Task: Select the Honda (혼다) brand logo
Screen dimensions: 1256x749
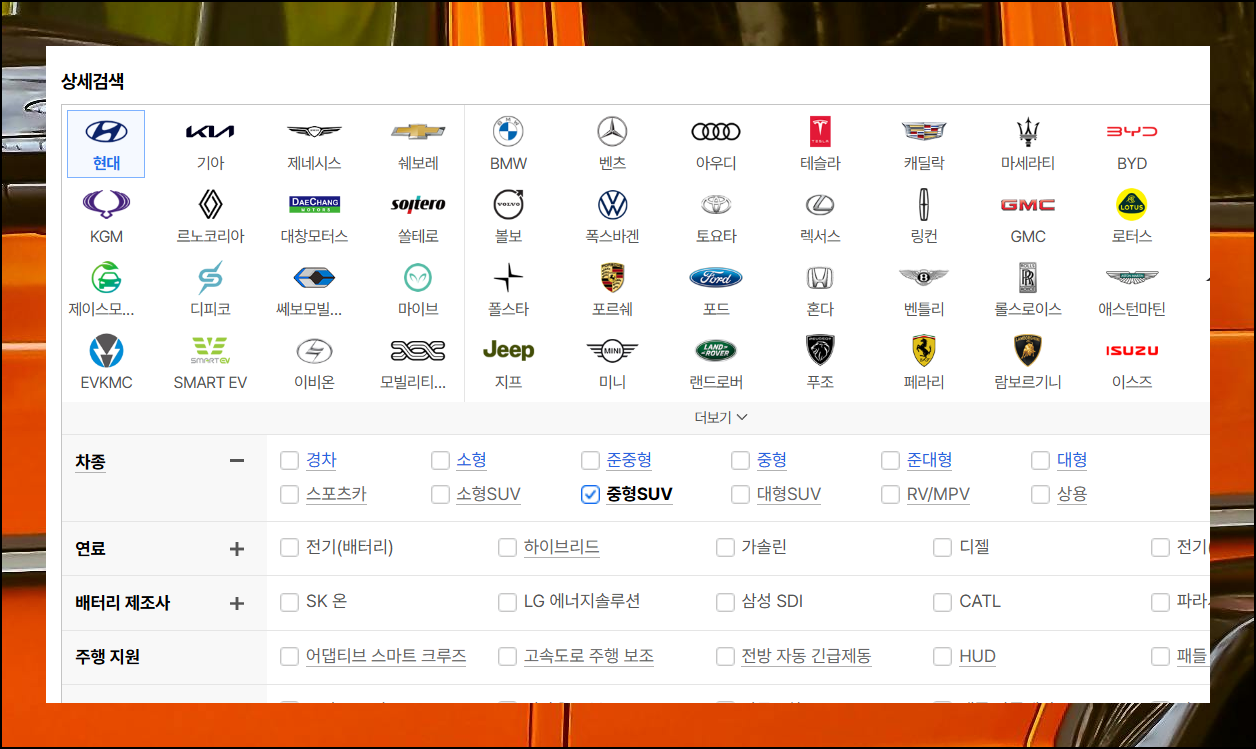Action: (820, 277)
